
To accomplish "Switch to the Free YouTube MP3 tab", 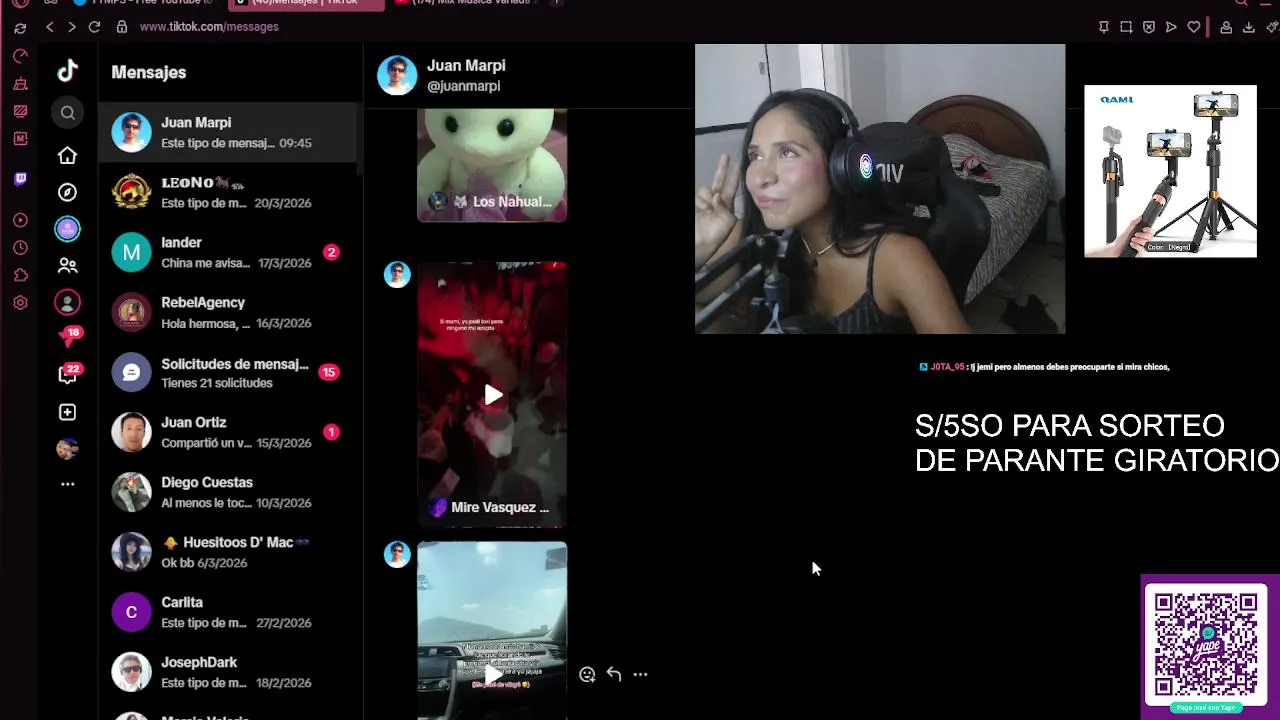I will [x=145, y=4].
